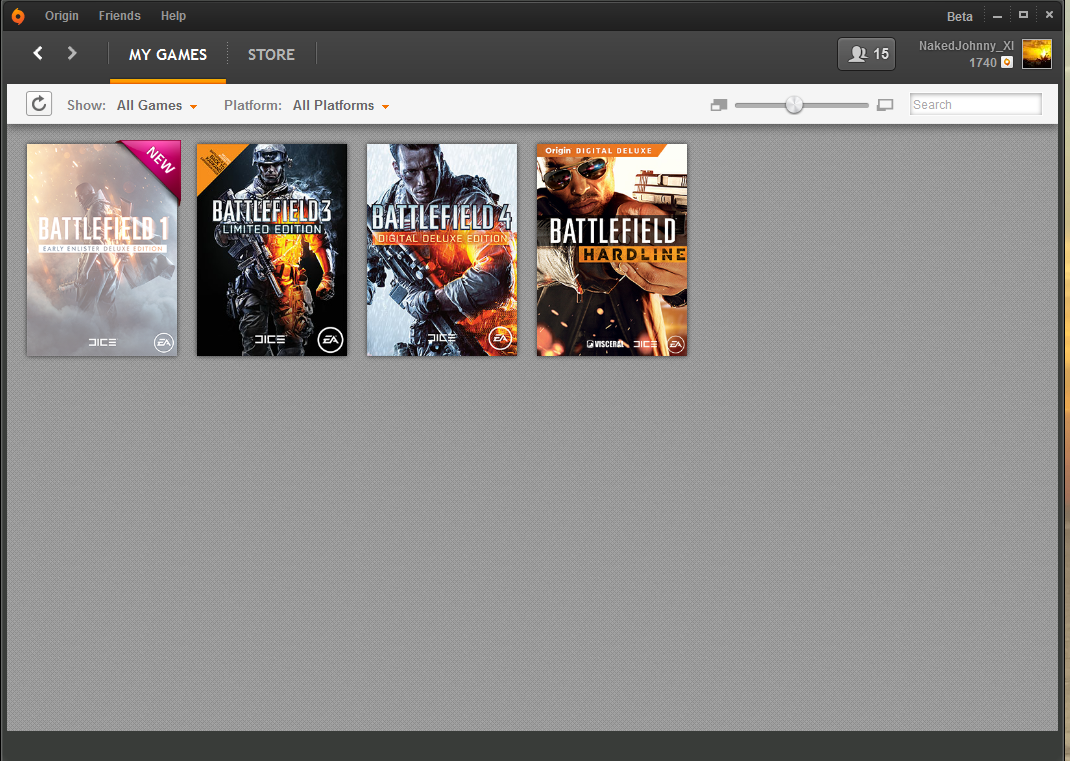
Task: Click the Origin Points icon beside 1740
Action: coord(1007,63)
